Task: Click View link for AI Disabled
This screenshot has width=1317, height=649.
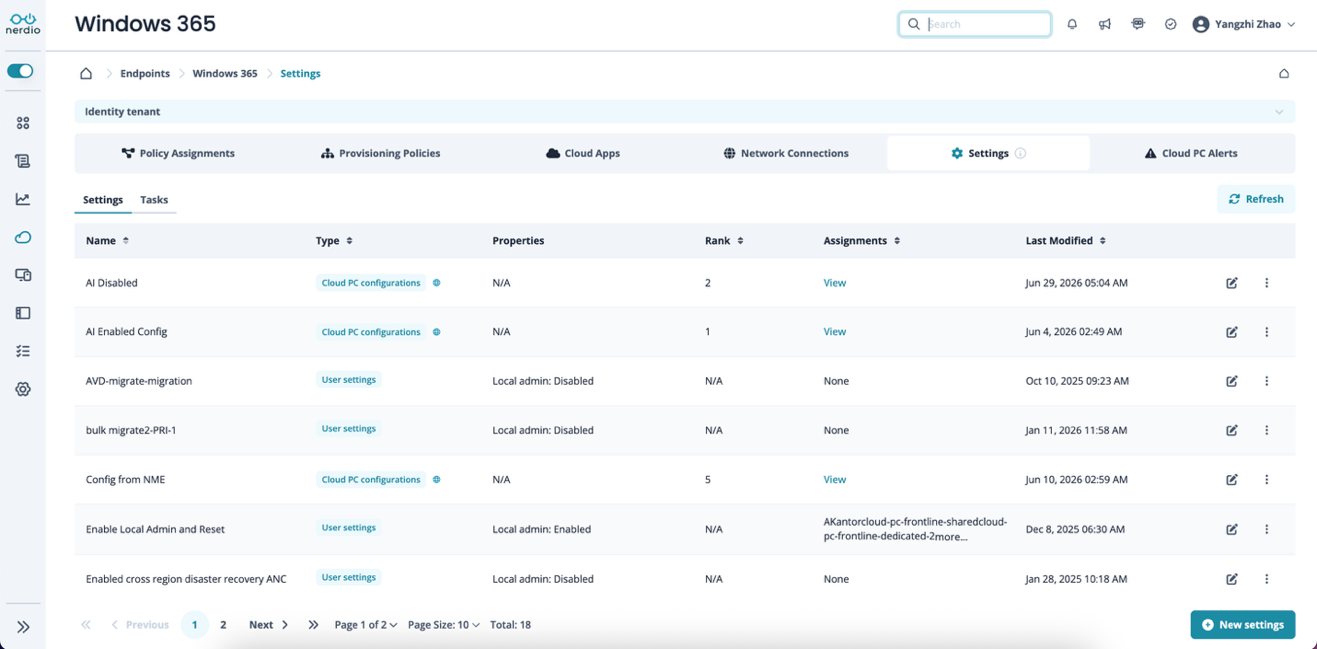Action: point(835,283)
